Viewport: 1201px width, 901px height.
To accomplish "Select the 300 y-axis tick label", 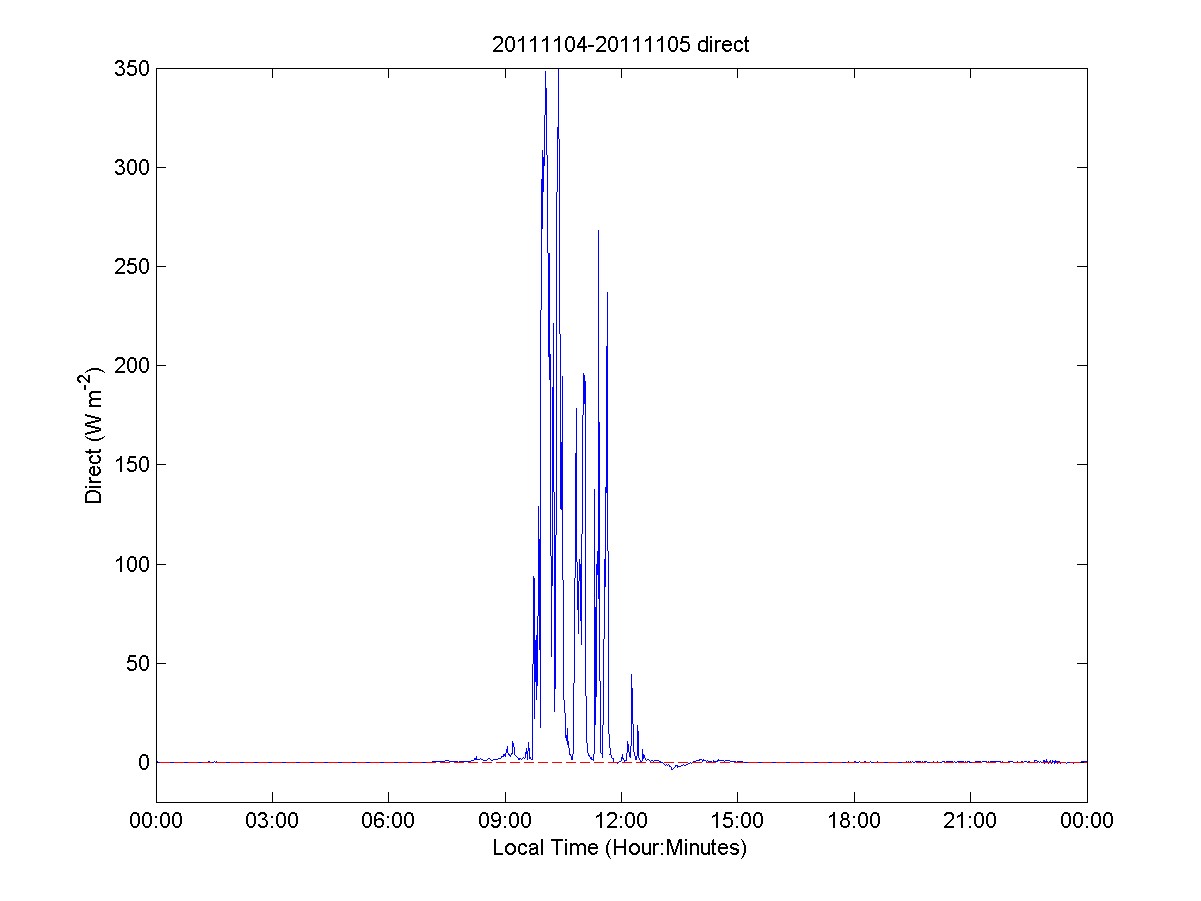I will (x=134, y=167).
